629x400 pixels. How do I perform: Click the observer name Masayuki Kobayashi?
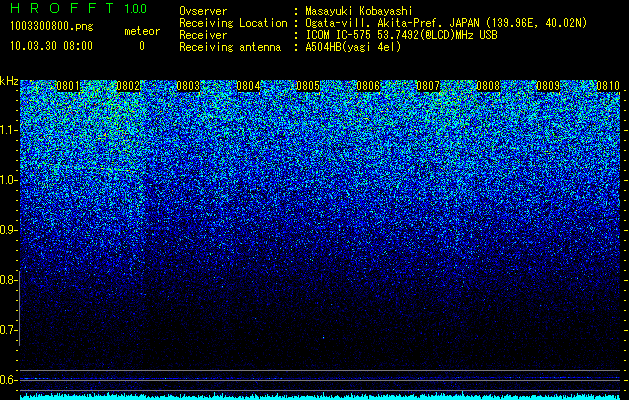point(359,11)
